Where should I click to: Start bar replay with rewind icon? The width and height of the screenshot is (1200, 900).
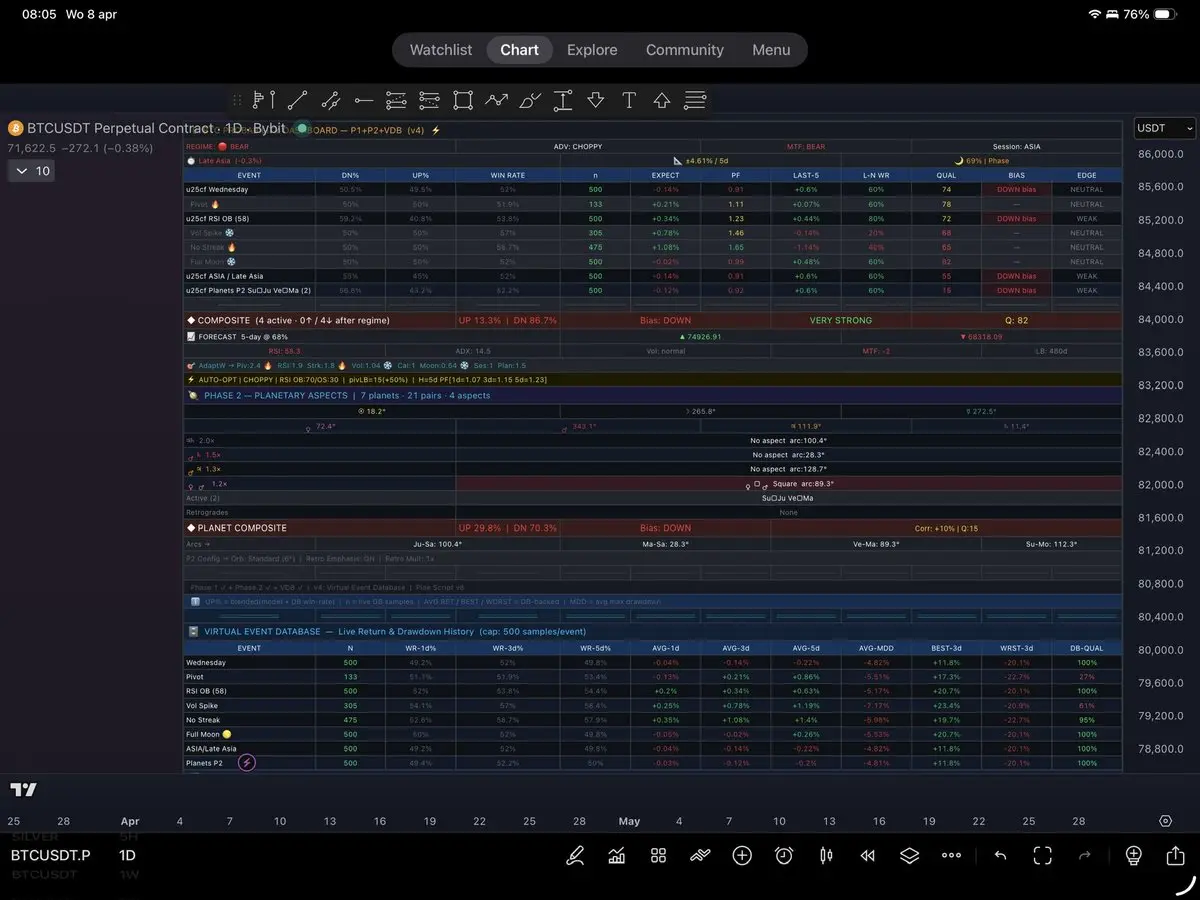pos(868,855)
